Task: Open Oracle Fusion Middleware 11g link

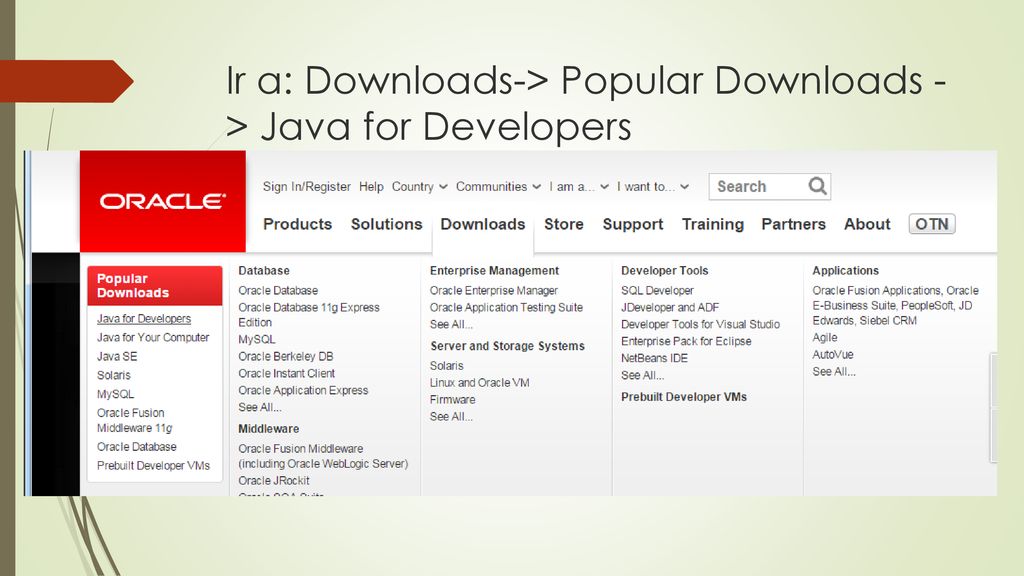Action: tap(135, 421)
